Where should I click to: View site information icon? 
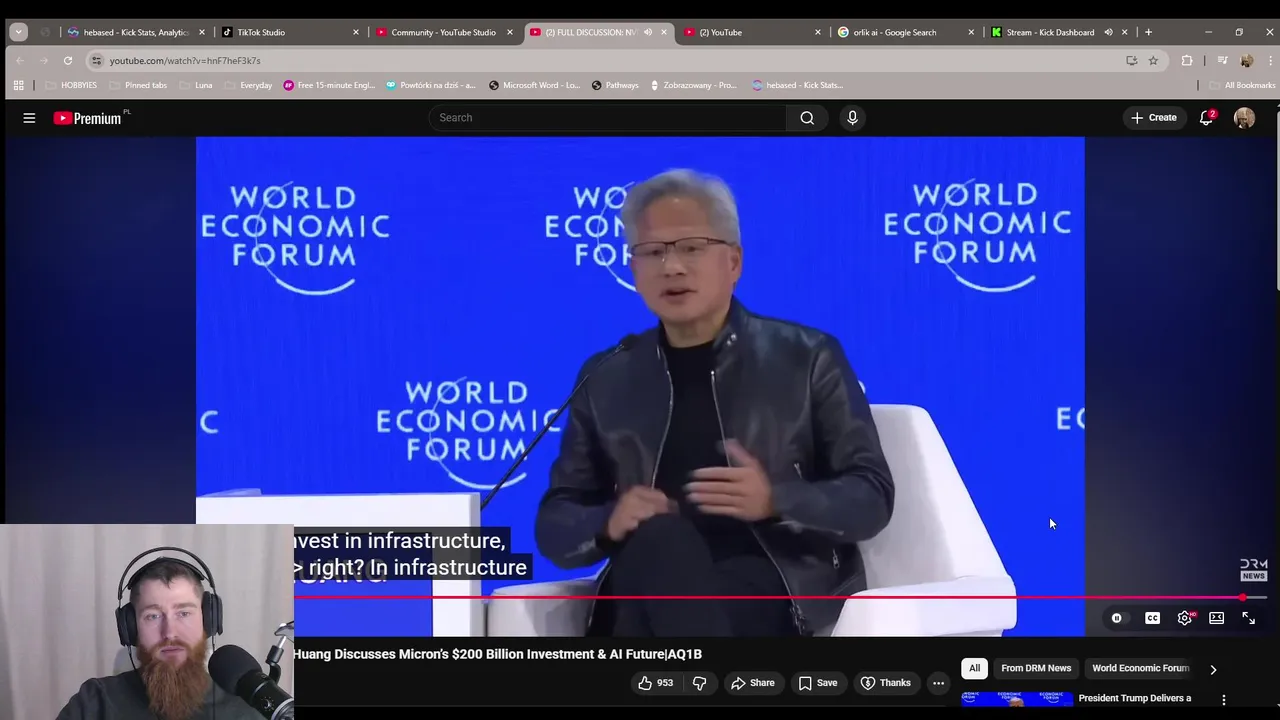pyautogui.click(x=96, y=60)
